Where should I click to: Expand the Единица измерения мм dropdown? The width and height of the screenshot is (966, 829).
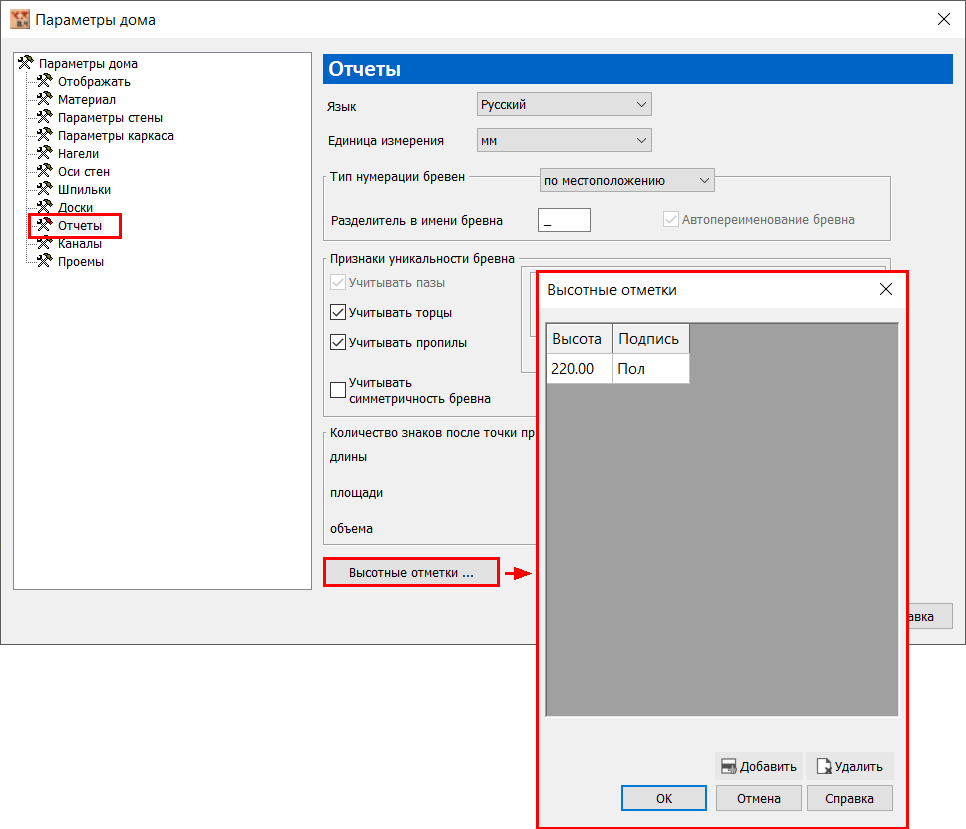point(564,140)
